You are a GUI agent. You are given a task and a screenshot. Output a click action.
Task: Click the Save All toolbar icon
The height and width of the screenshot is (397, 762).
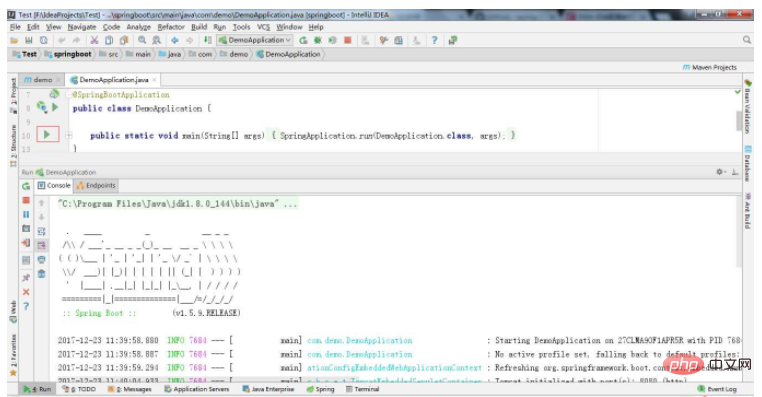pos(29,40)
